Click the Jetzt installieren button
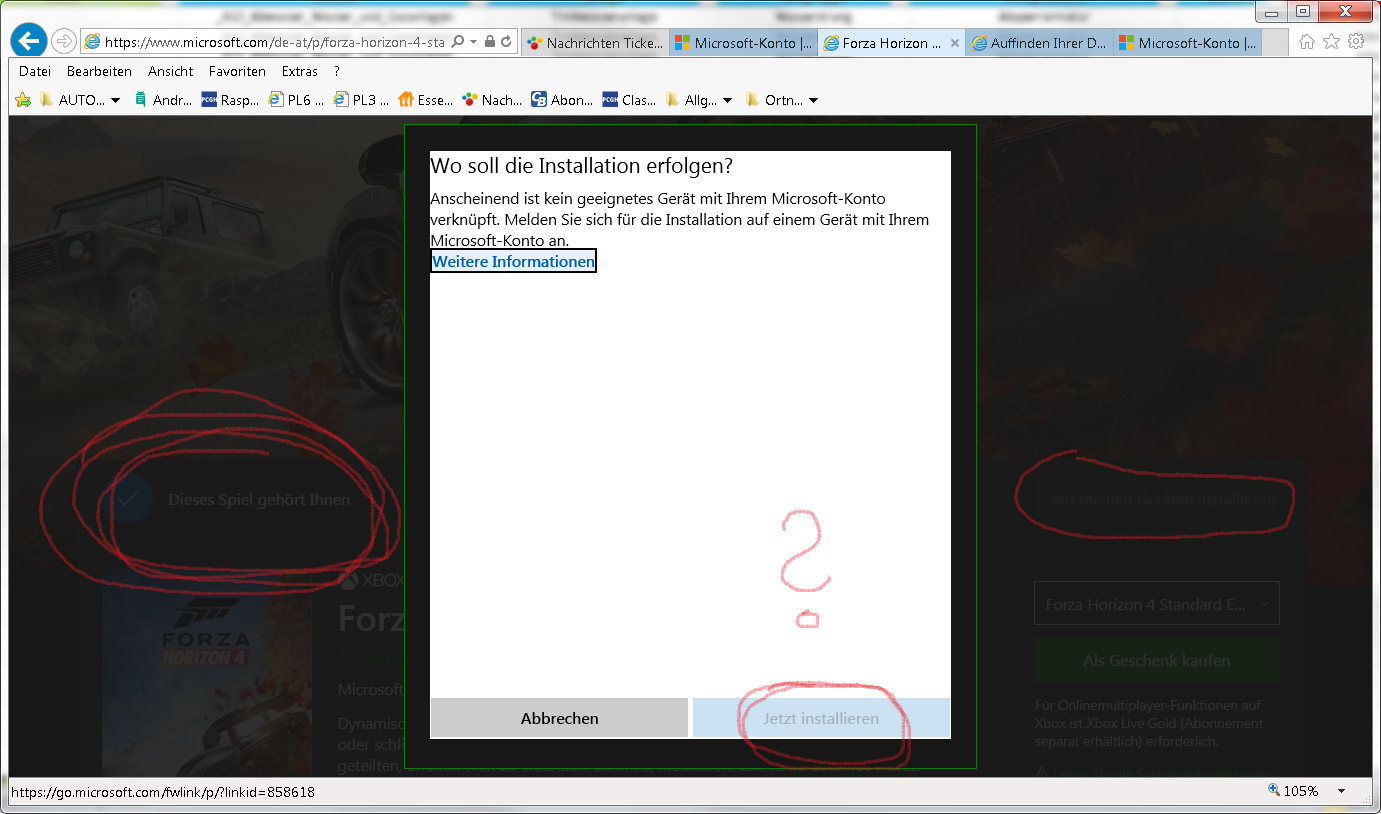1381x814 pixels. point(820,717)
